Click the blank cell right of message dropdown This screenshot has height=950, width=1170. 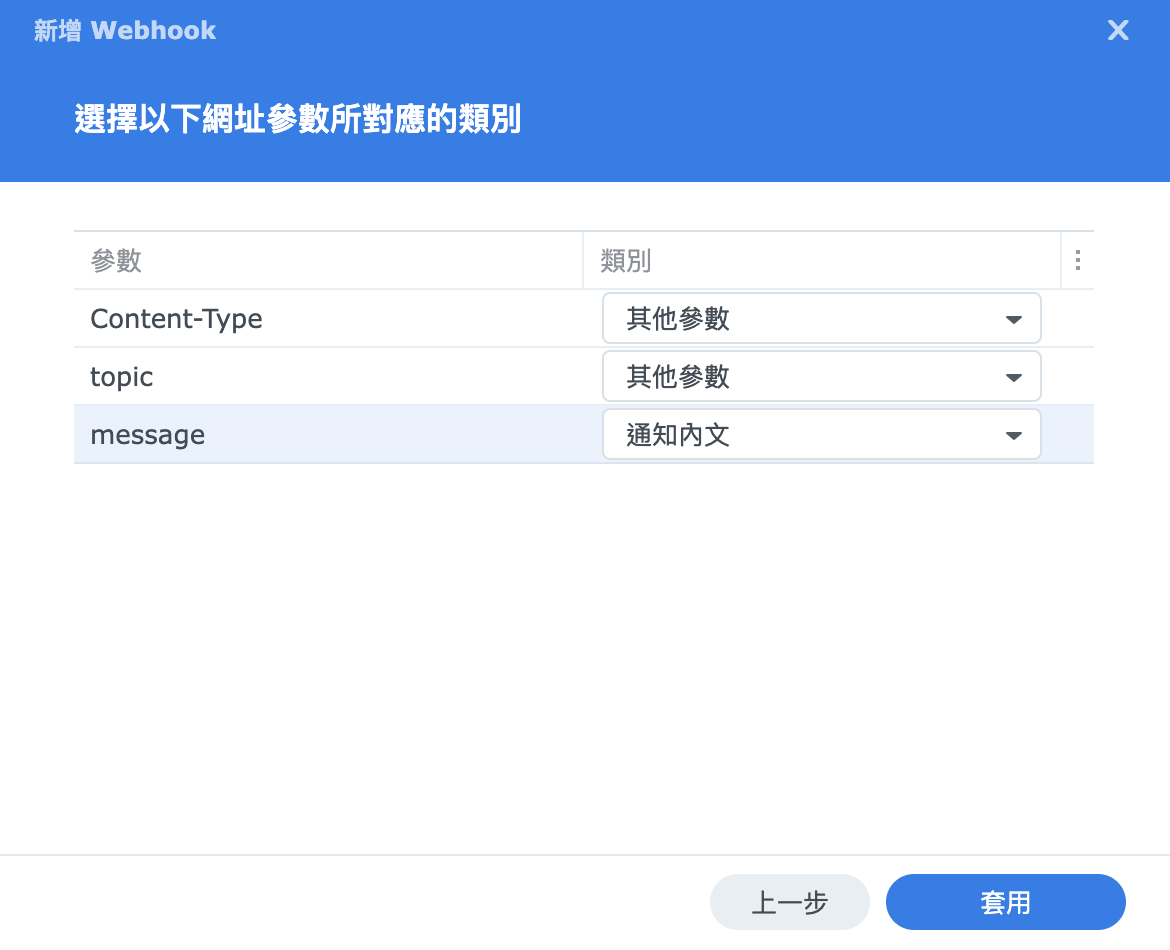[1068, 435]
